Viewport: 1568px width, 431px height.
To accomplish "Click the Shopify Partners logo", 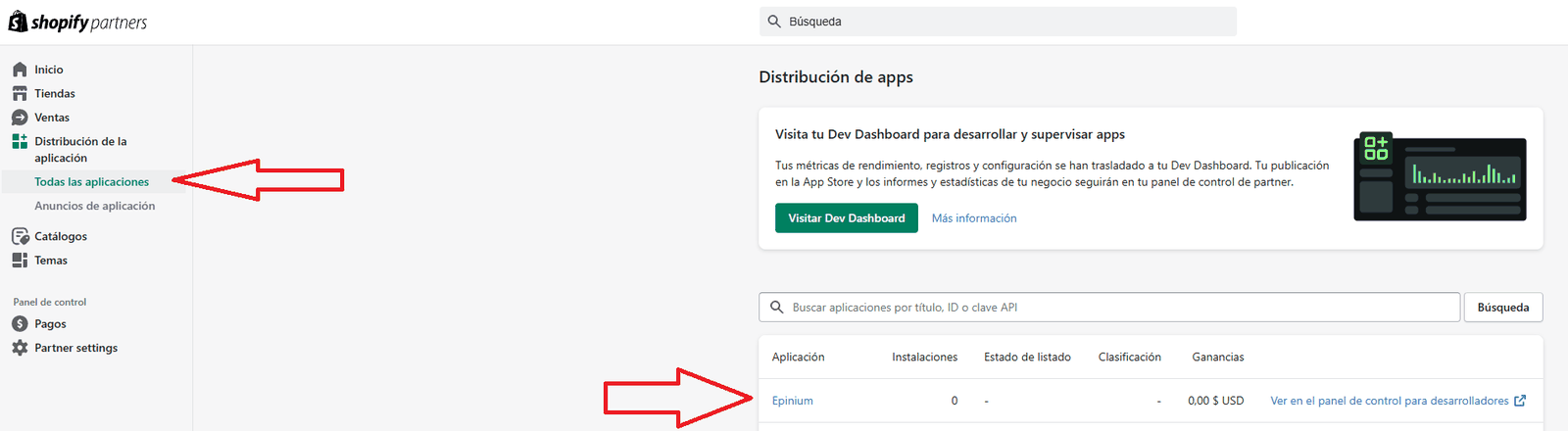I will pyautogui.click(x=77, y=22).
